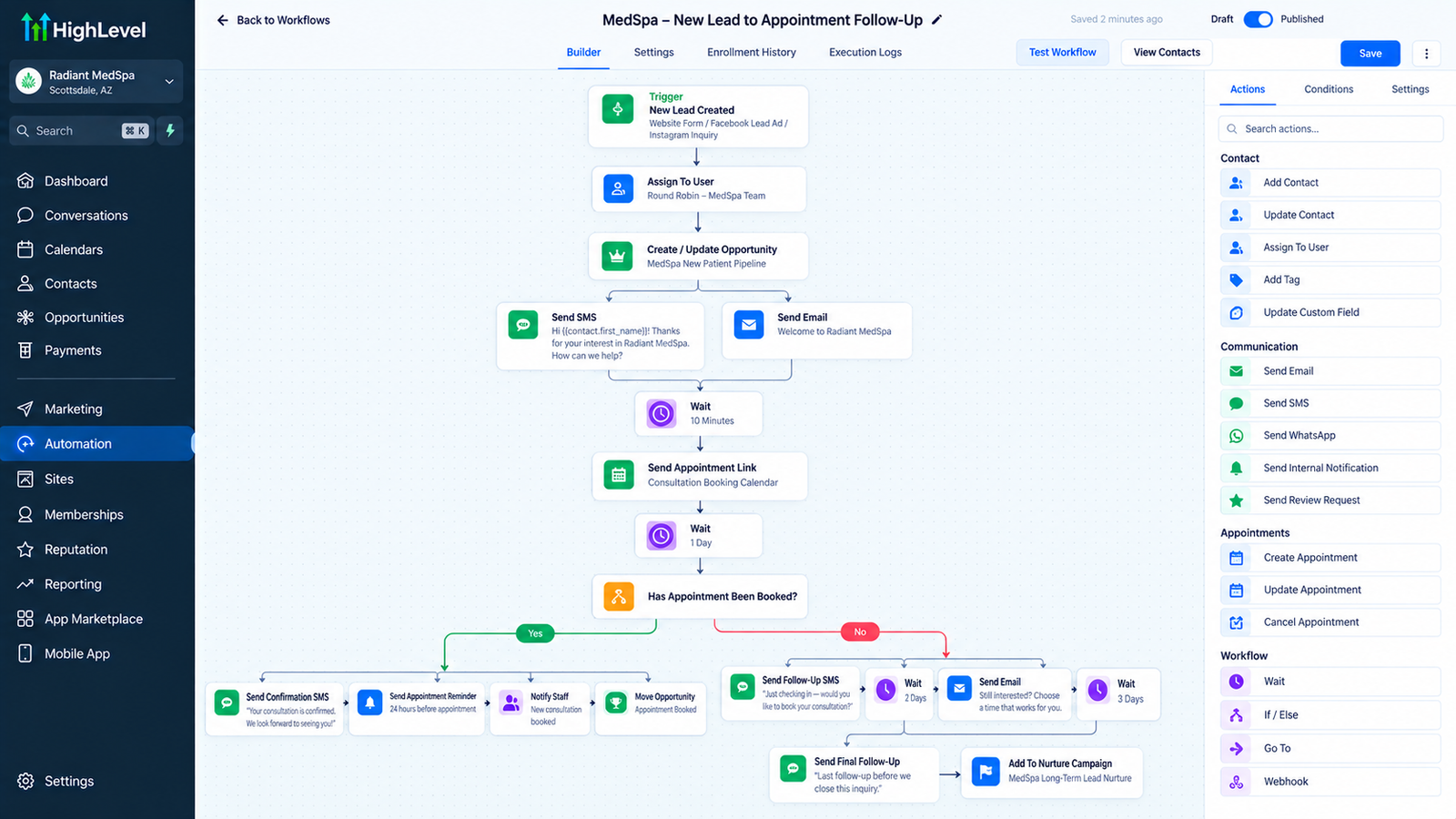This screenshot has height=819, width=1456.
Task: Go Back to Workflows
Action: click(273, 20)
